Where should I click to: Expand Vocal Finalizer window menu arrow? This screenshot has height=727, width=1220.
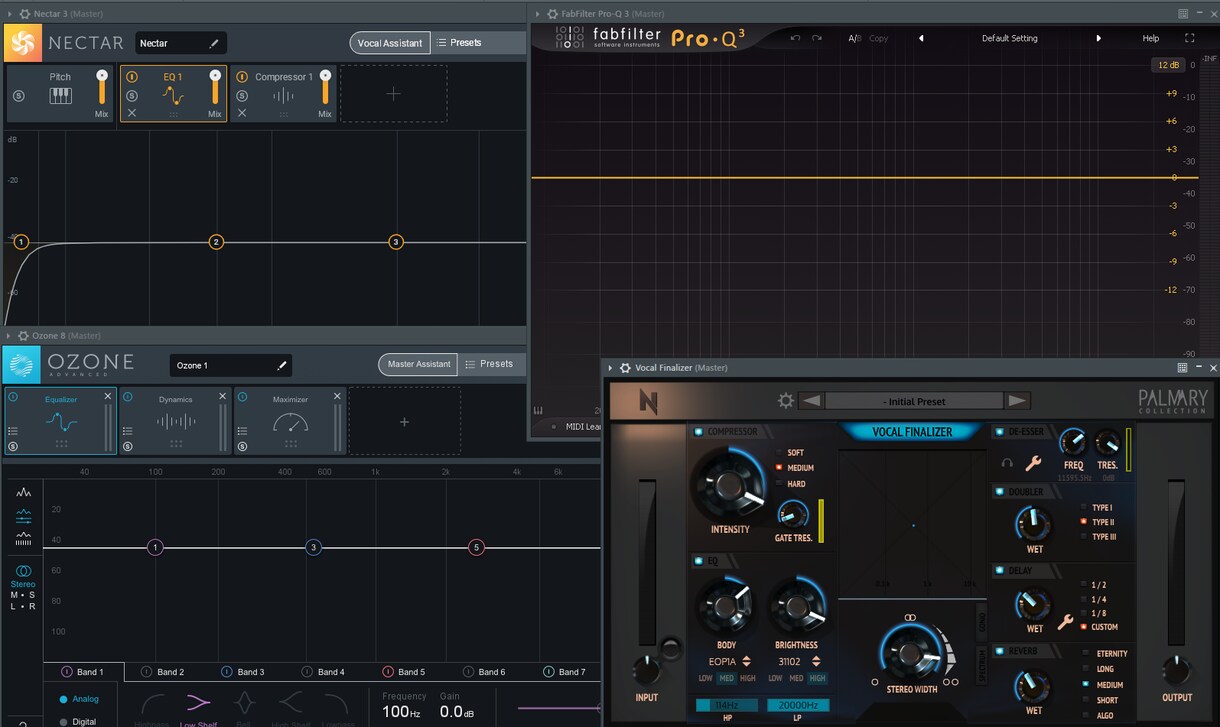coord(611,368)
